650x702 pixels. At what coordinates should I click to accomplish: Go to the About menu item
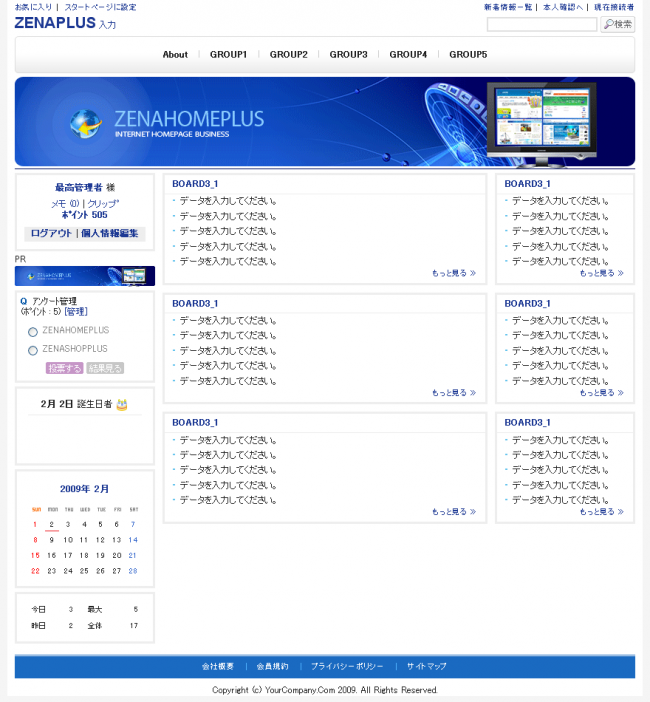coord(175,55)
